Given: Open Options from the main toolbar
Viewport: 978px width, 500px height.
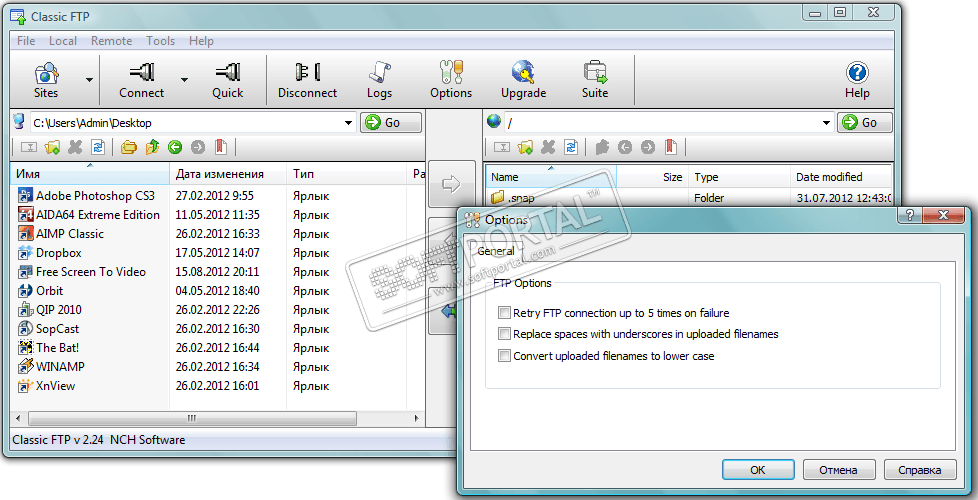Looking at the screenshot, I should click(451, 80).
